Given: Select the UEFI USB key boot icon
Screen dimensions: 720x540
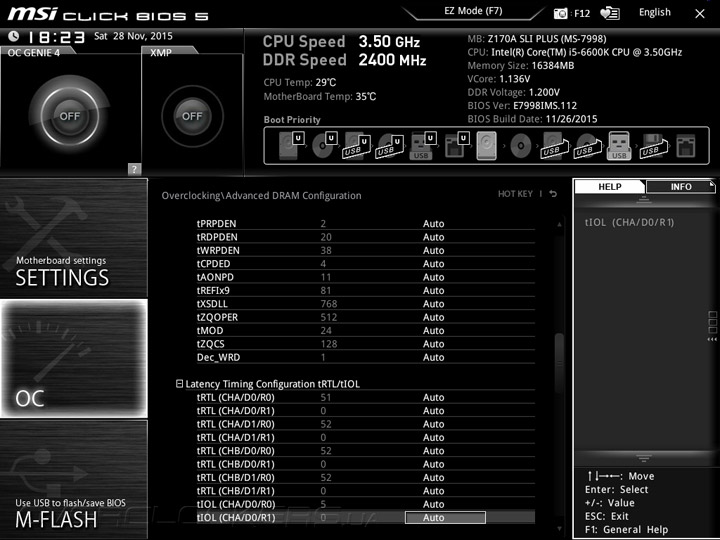Looking at the screenshot, I should click(422, 146).
